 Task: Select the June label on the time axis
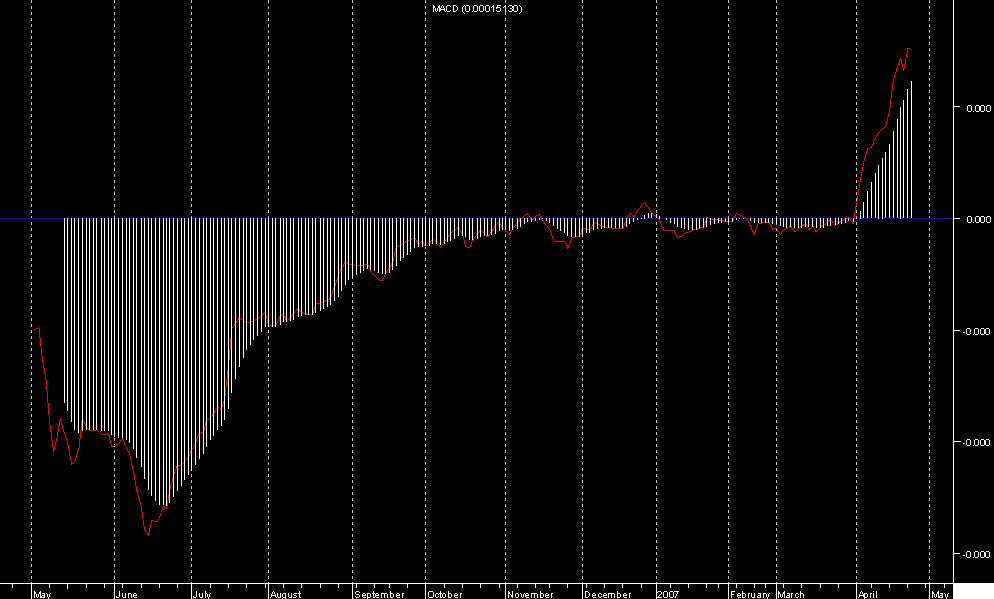click(x=127, y=595)
